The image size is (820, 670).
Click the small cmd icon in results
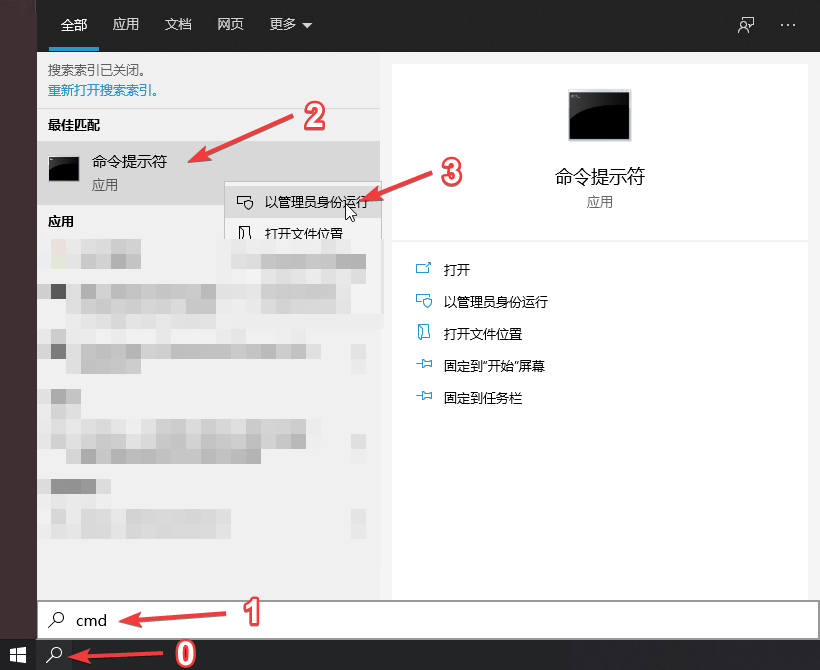[x=64, y=169]
